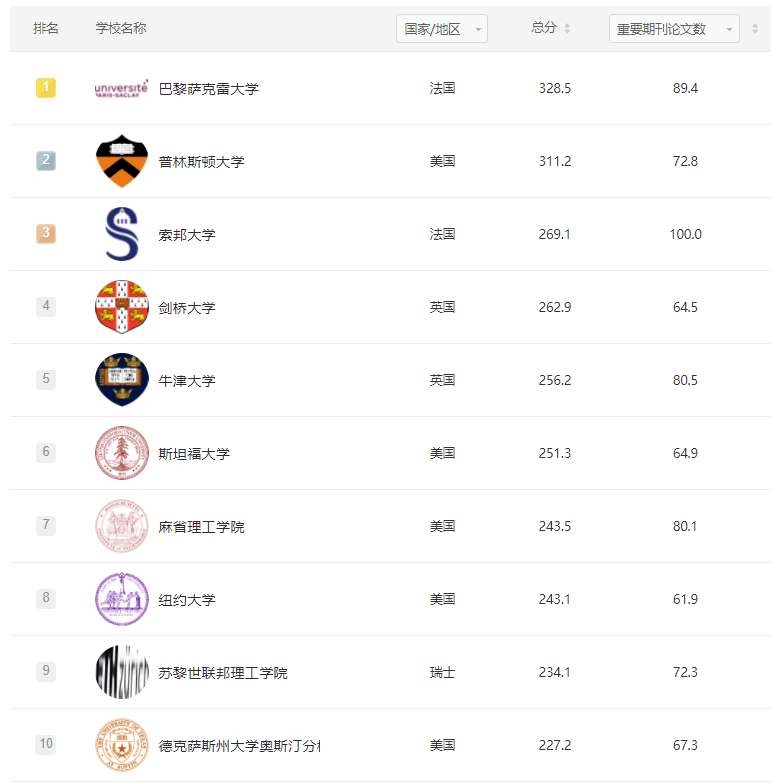
Task: Click the Cambridge University crest
Action: 121,307
